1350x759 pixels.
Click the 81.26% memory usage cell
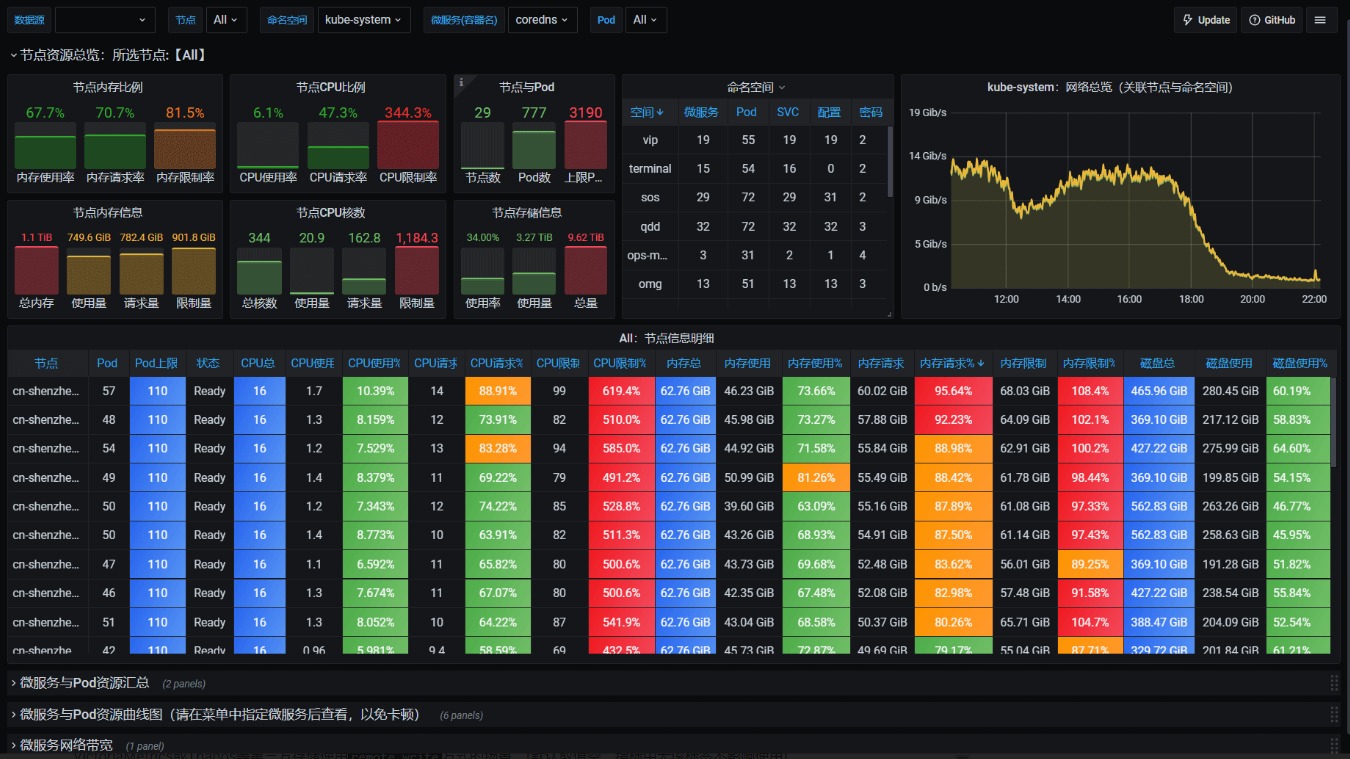click(x=815, y=478)
